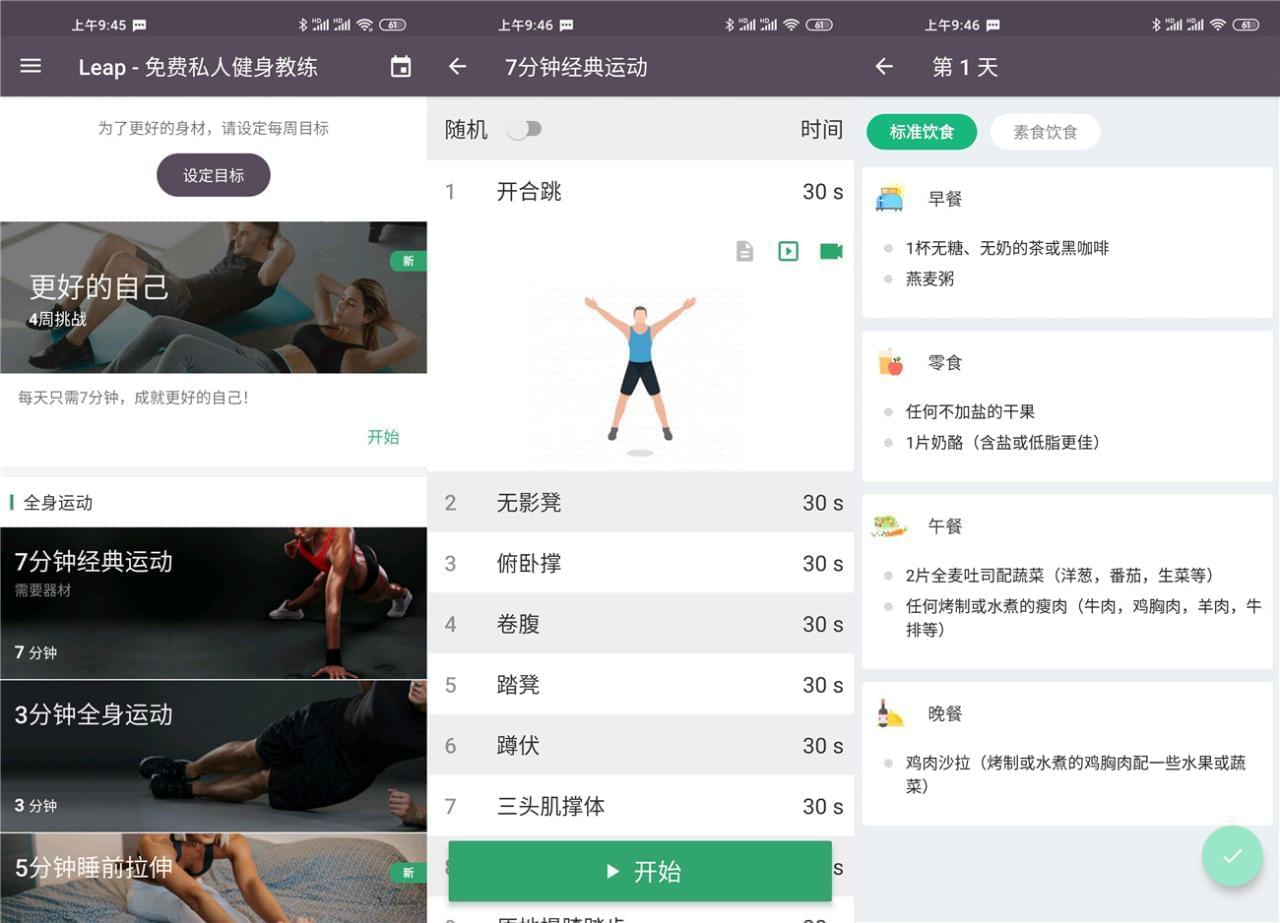This screenshot has width=1280, height=923.
Task: Expand exercise 4 卷腹 row
Action: 640,624
